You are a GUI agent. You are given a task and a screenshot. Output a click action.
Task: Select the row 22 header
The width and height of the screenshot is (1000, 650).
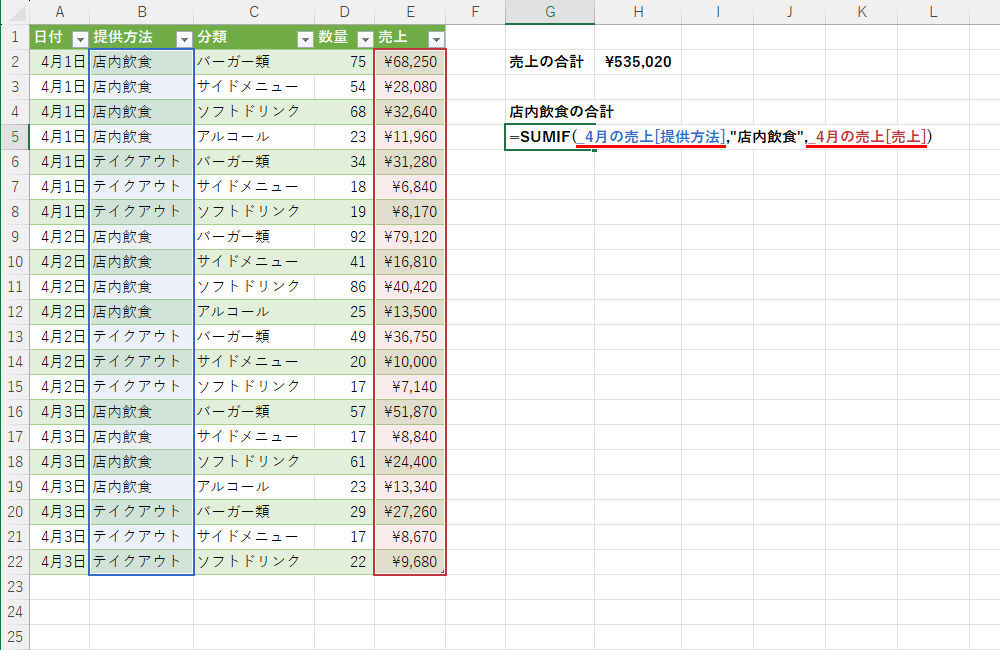click(x=14, y=561)
